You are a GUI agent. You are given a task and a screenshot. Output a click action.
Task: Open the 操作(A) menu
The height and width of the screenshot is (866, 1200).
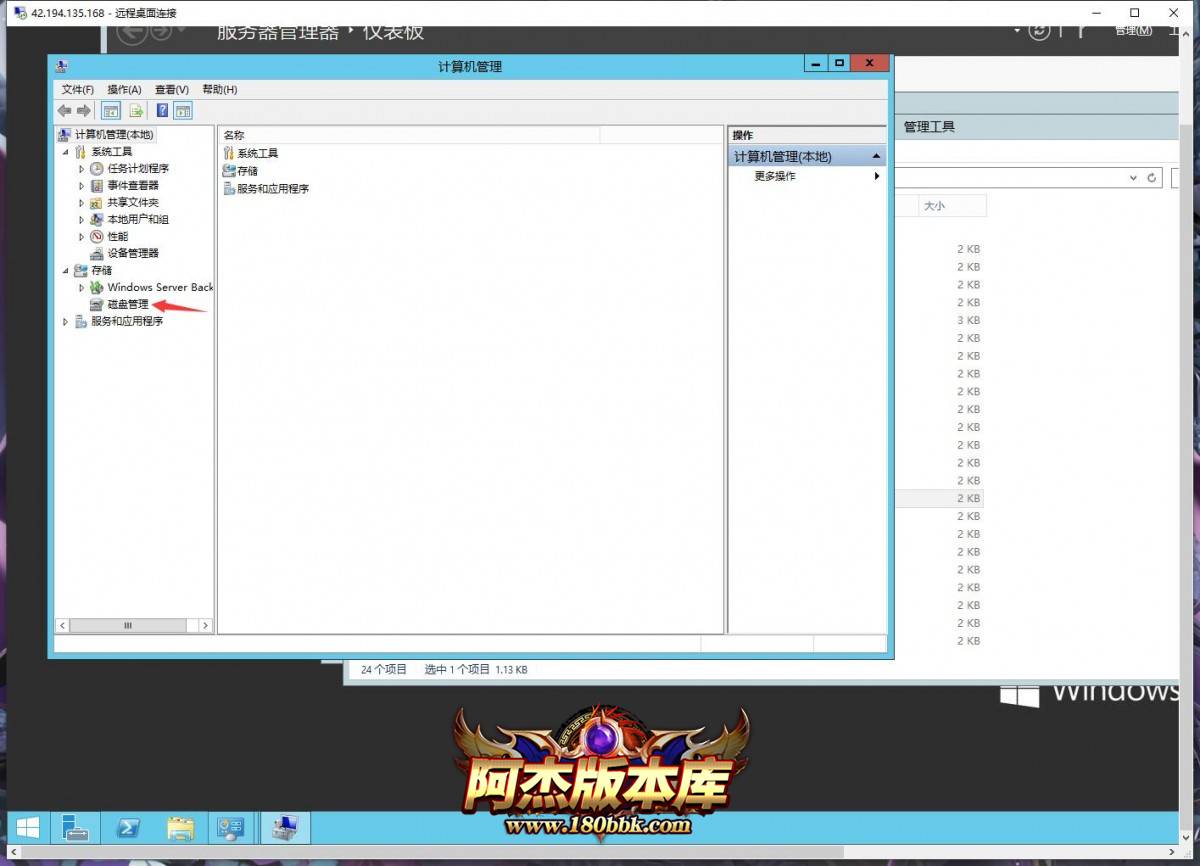point(125,89)
